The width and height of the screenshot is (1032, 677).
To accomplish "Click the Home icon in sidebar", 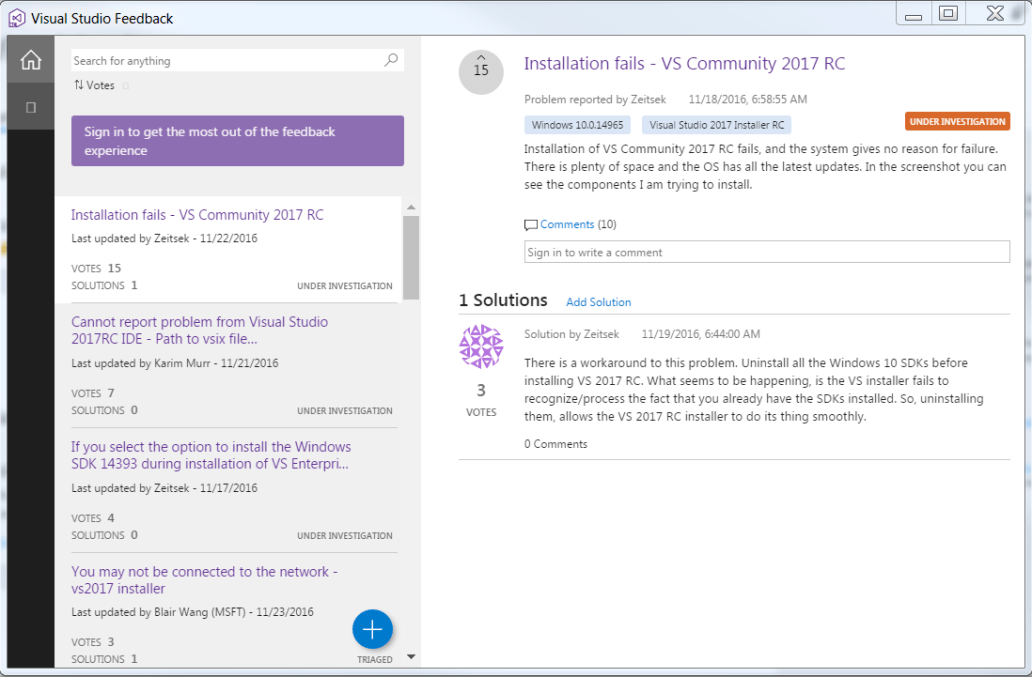I will 31,61.
